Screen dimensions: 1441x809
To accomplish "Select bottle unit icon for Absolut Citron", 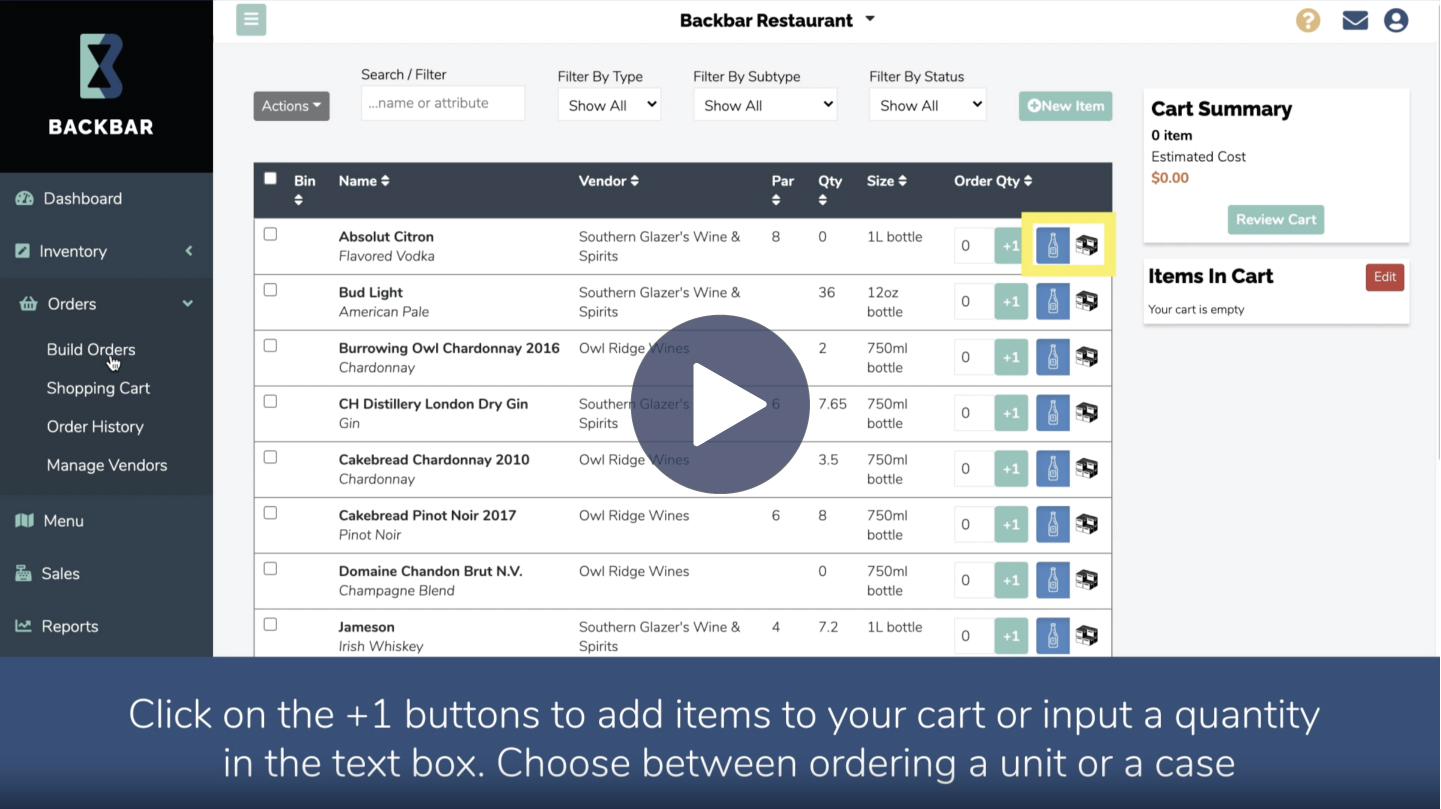I will tap(1053, 245).
